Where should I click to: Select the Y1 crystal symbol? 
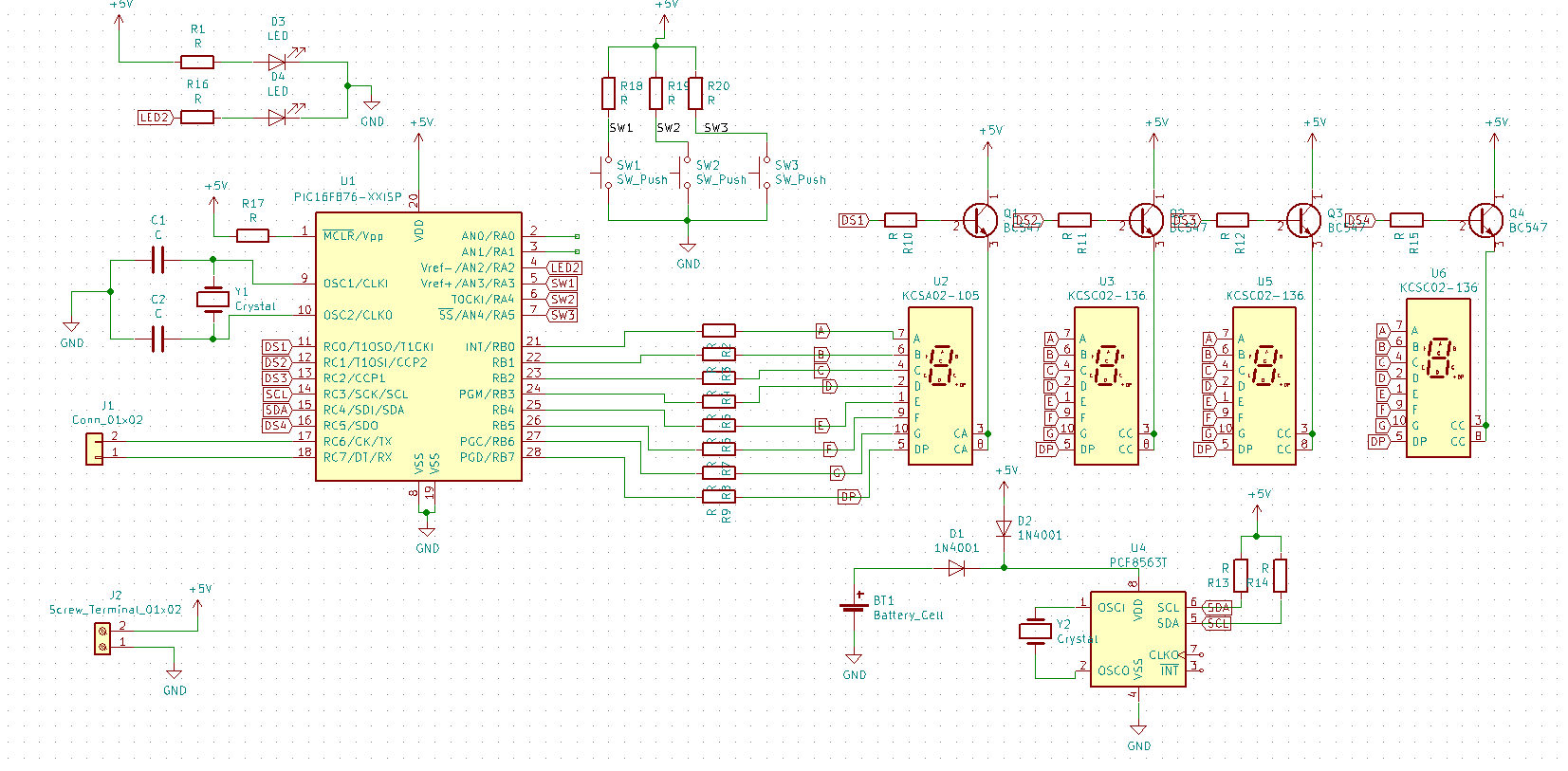(213, 299)
